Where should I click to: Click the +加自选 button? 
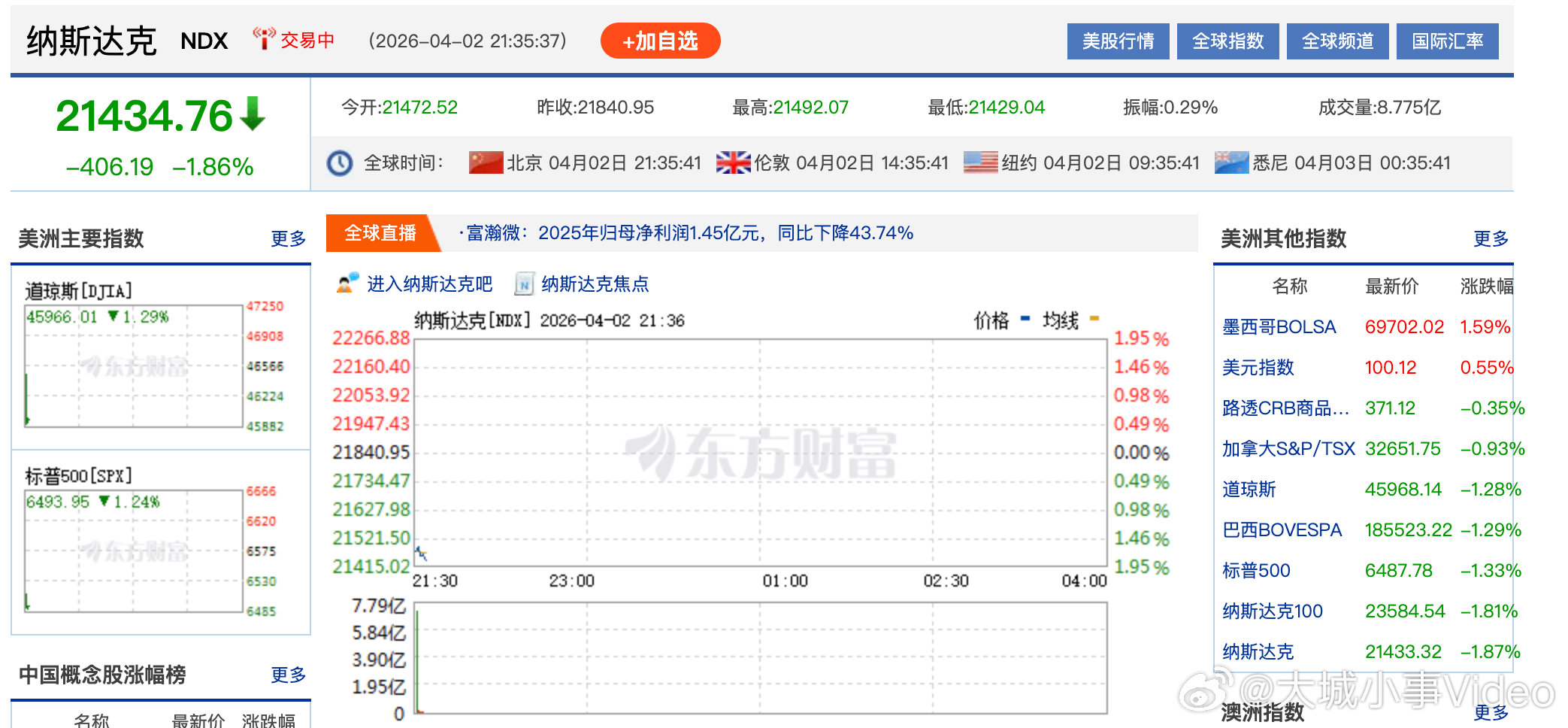point(659,41)
